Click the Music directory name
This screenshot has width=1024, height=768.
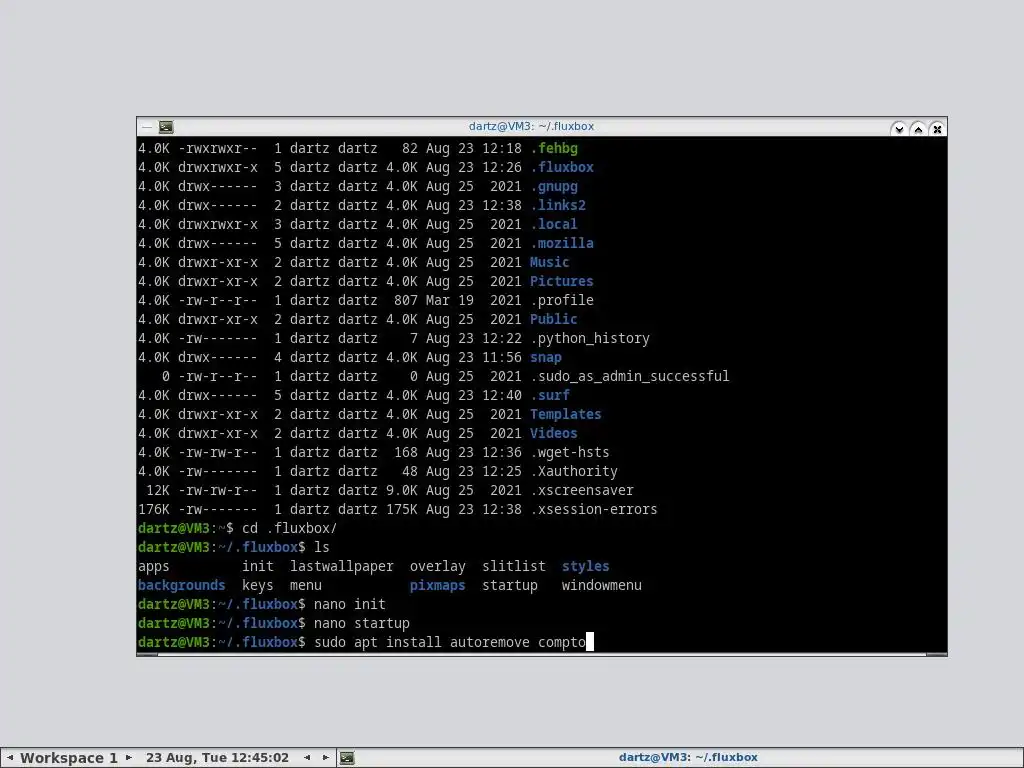point(549,262)
